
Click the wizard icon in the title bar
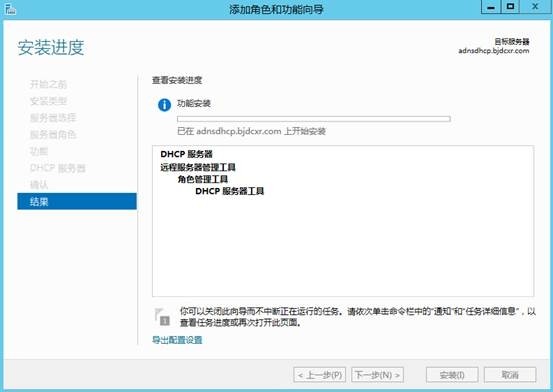tap(10, 9)
